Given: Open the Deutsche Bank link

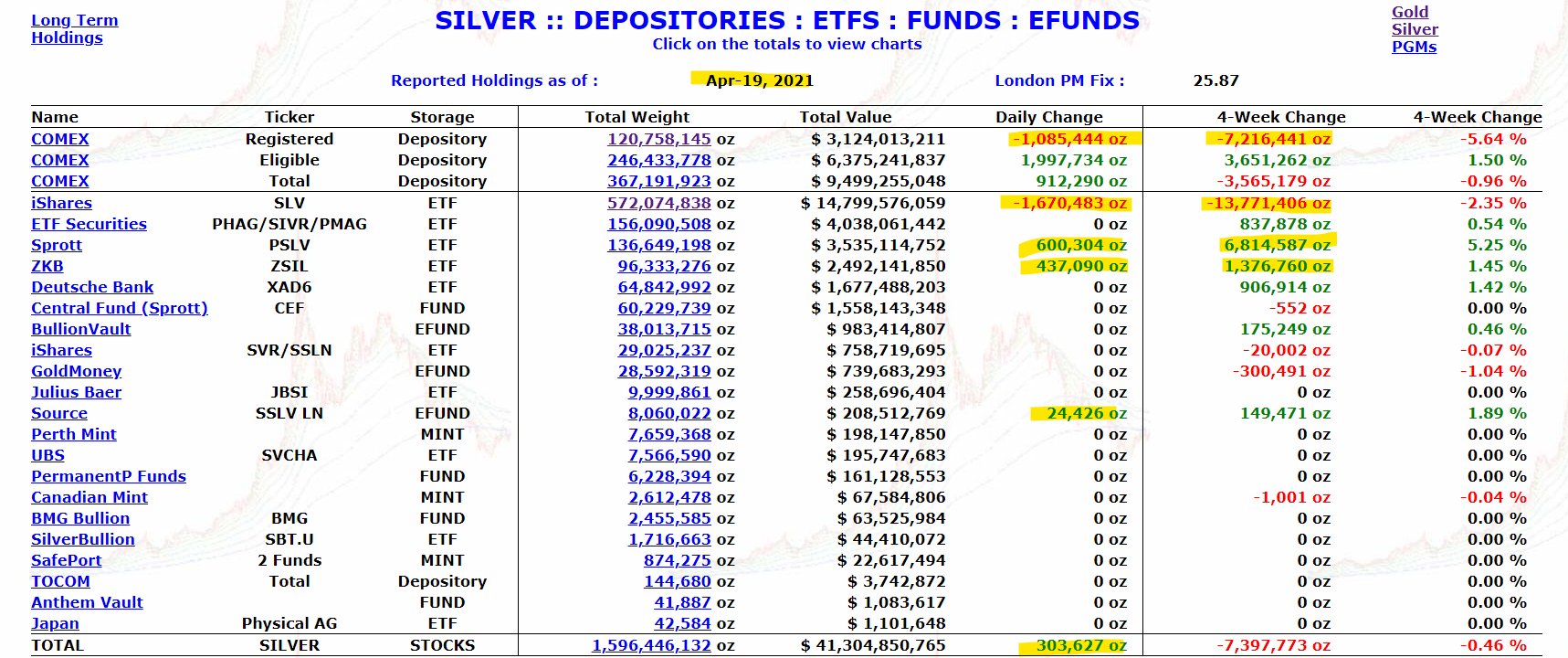Looking at the screenshot, I should [92, 287].
